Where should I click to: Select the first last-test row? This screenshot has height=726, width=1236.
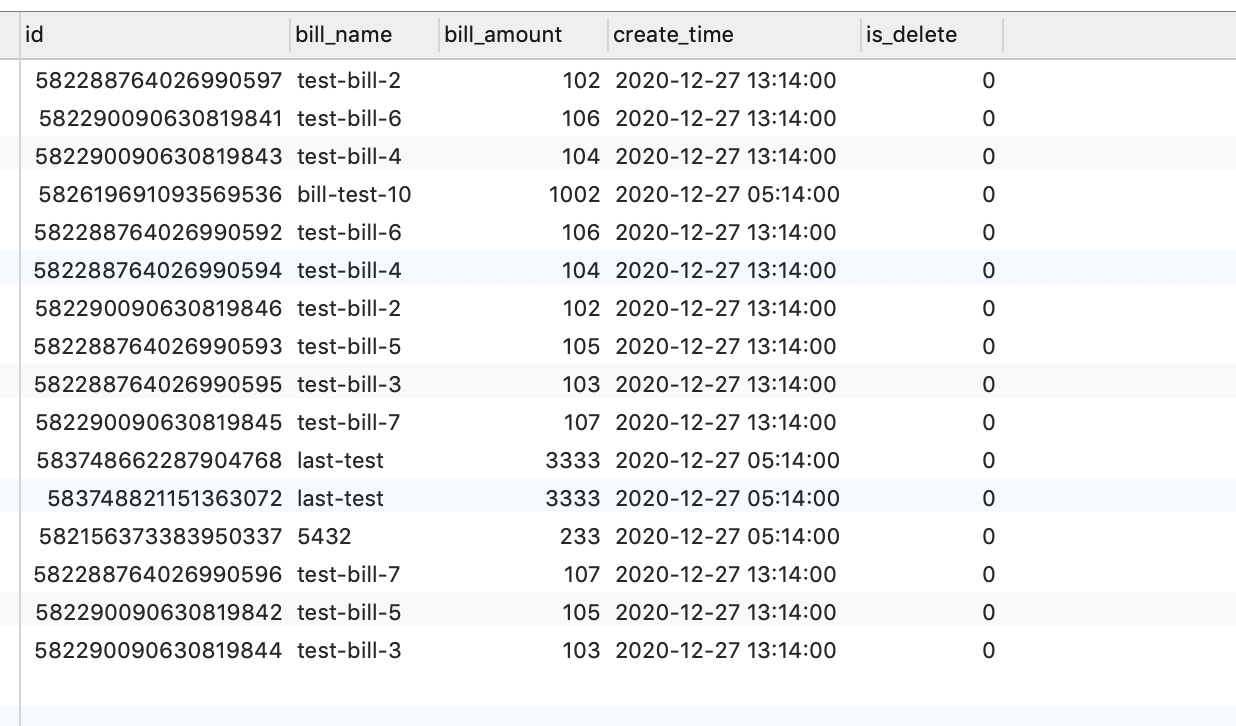coord(337,460)
